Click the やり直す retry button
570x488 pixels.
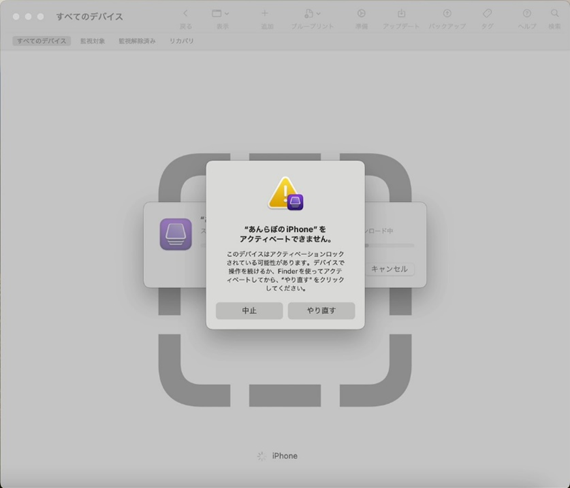321,311
